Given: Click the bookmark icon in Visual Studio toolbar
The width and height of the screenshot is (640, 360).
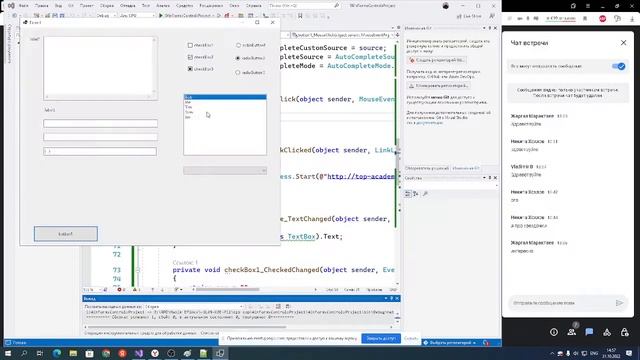Looking at the screenshot, I should 300,16.
